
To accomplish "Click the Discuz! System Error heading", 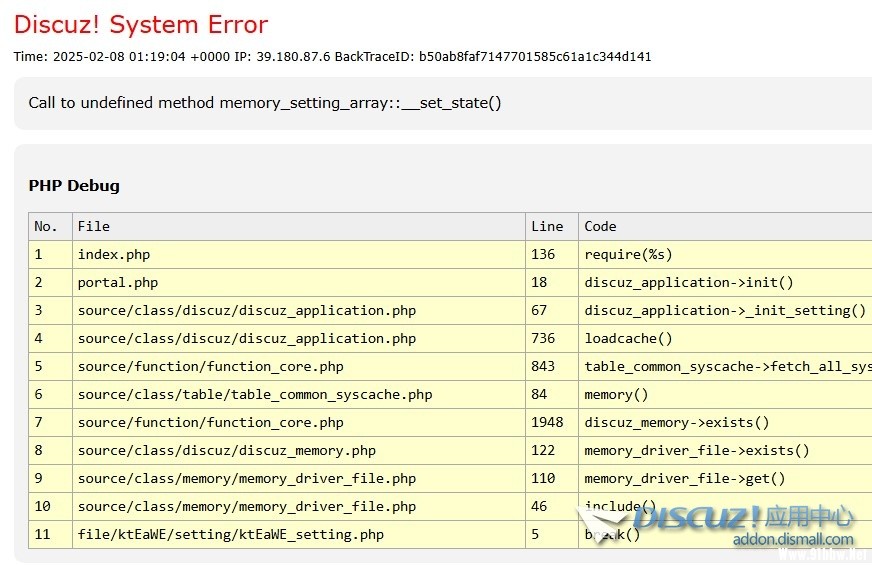I will click(x=141, y=25).
